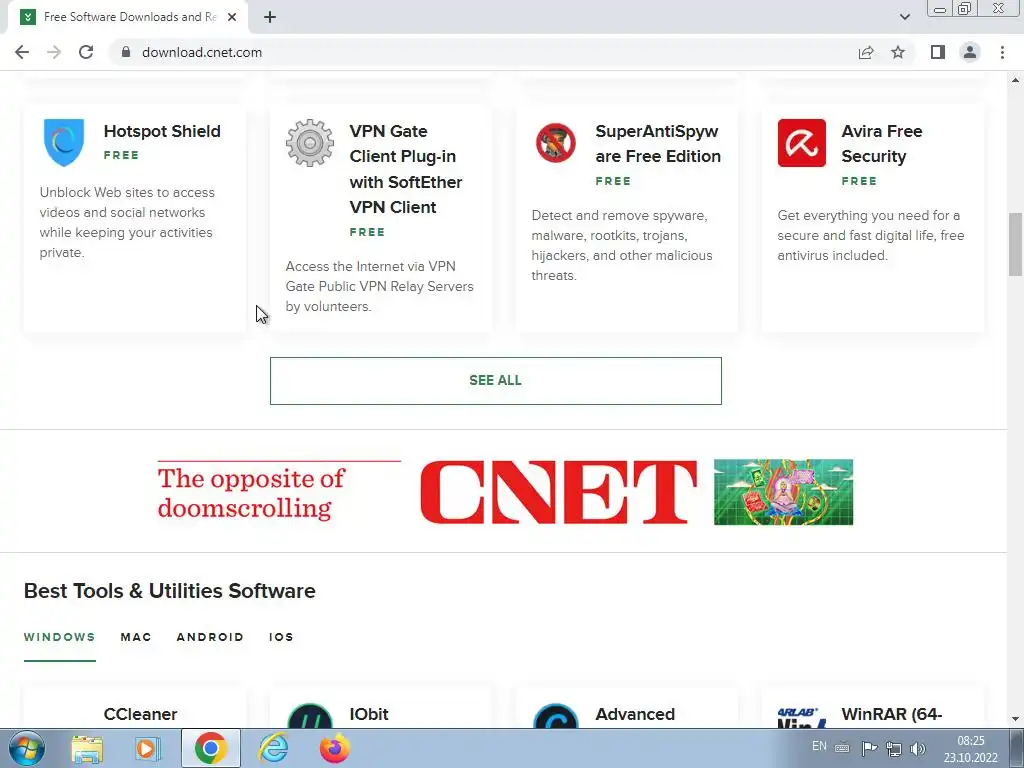Switch to the ANDROID tab
The image size is (1024, 768).
[x=210, y=637]
